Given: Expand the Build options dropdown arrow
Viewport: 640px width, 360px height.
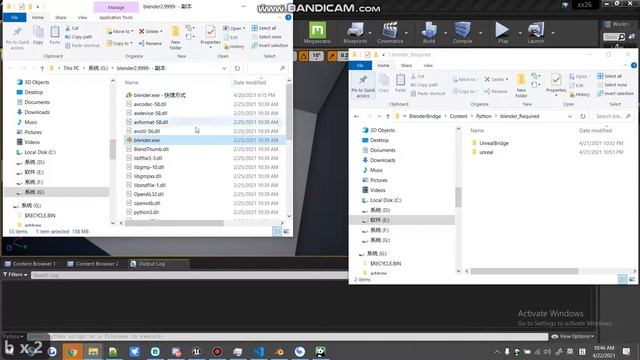Looking at the screenshot, I should pos(445,33).
